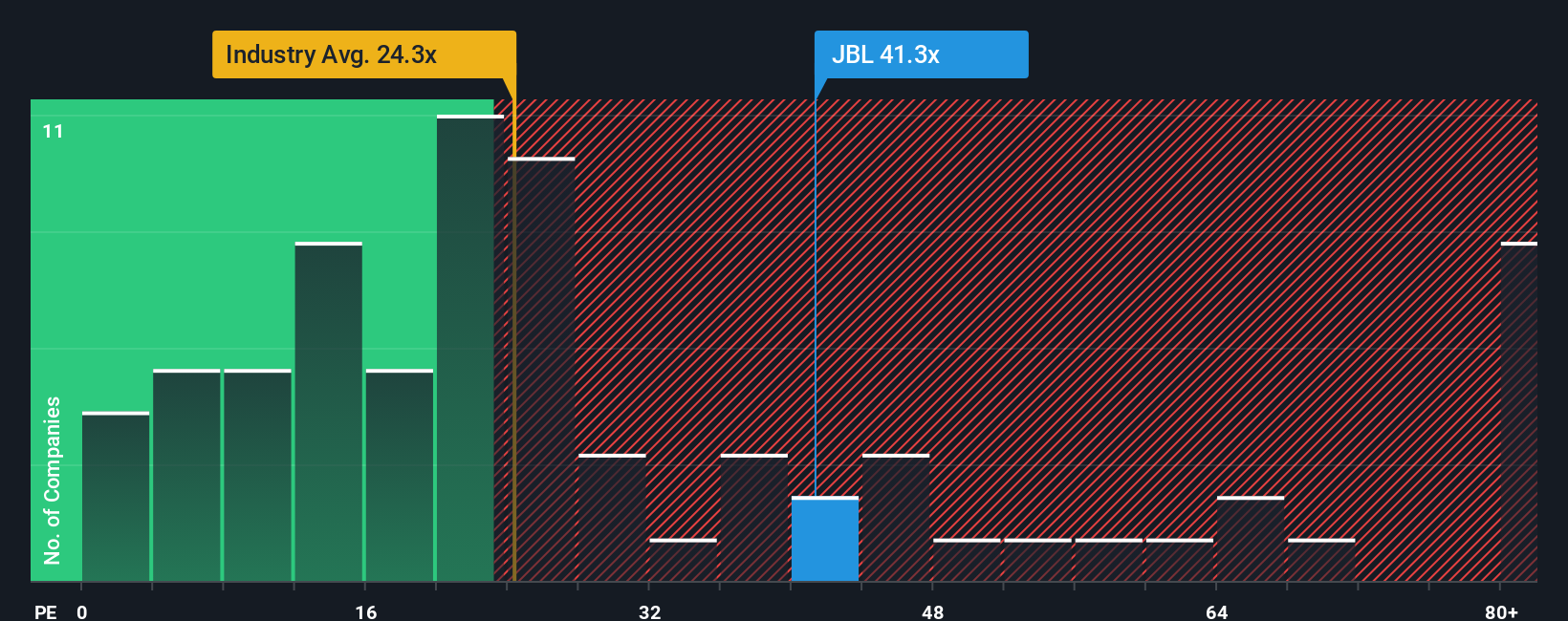
Task: Click the No. of Companies axis title
Action: [x=53, y=480]
